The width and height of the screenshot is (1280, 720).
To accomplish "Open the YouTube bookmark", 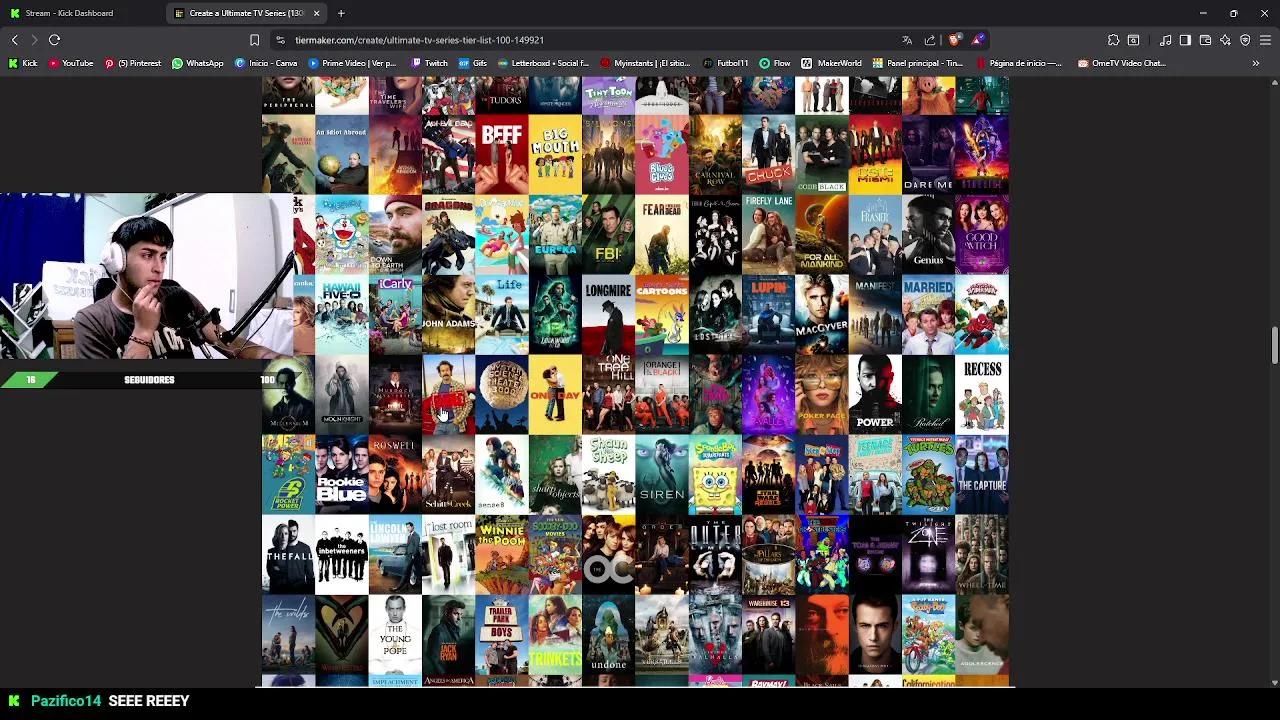I will pos(71,63).
